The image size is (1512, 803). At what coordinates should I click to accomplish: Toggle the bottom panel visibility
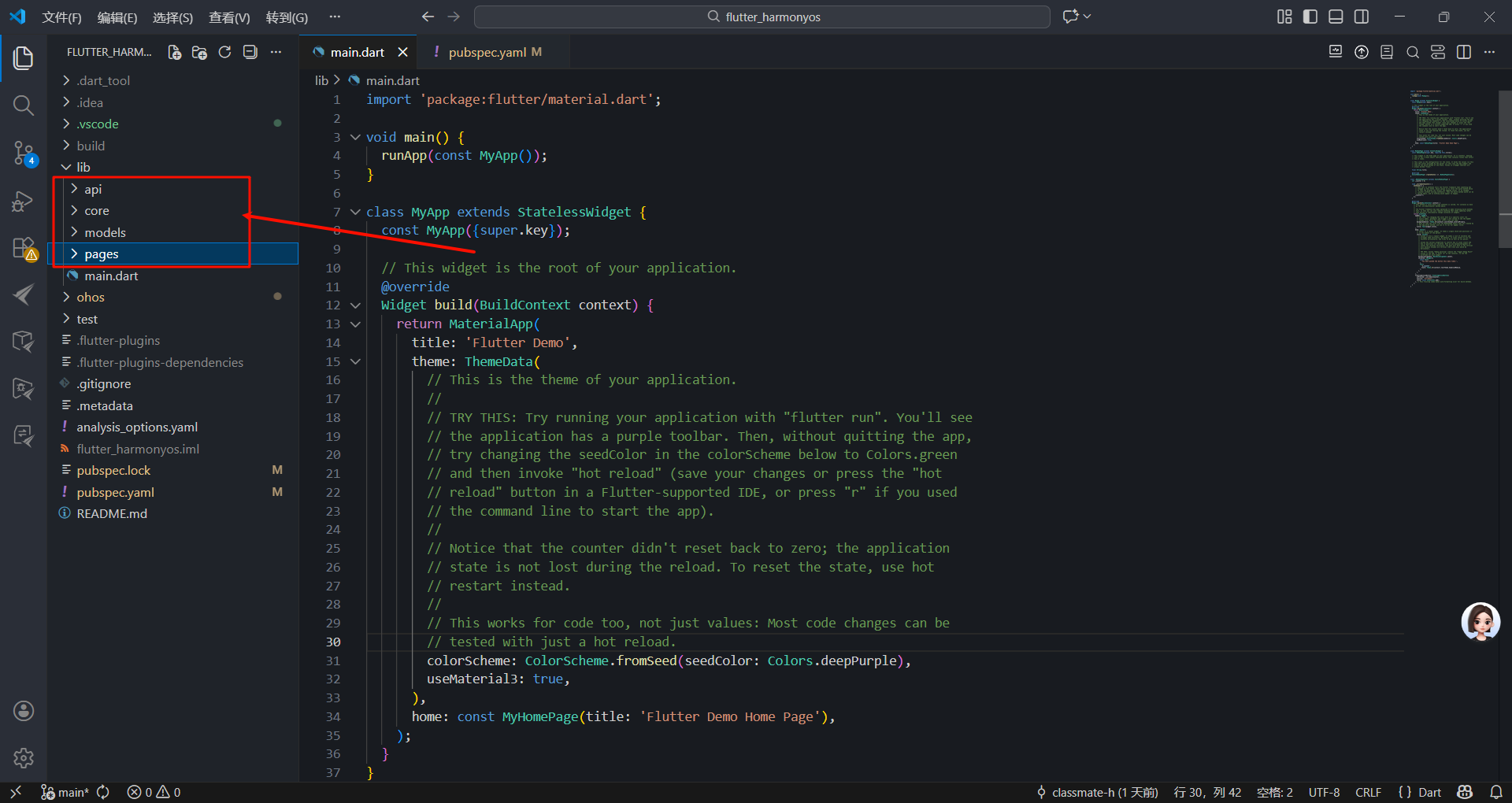[1336, 17]
